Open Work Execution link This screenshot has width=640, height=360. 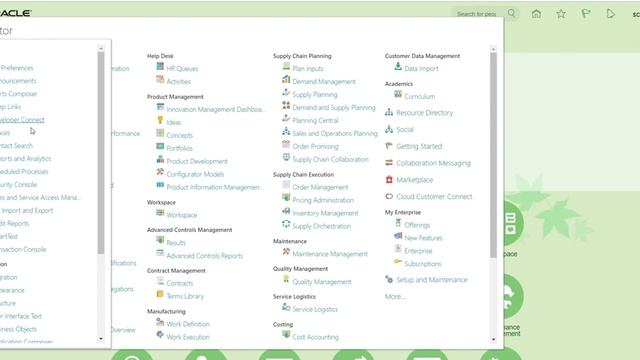tap(188, 337)
